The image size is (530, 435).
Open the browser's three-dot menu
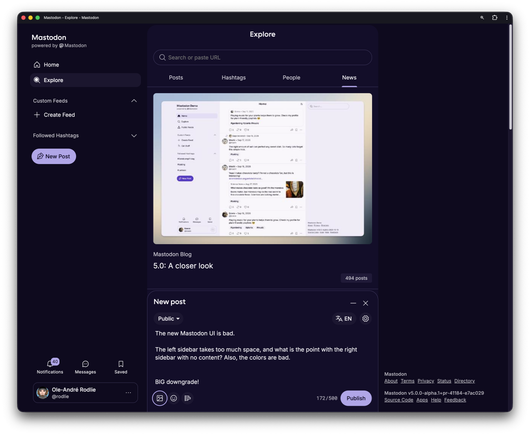tap(507, 18)
